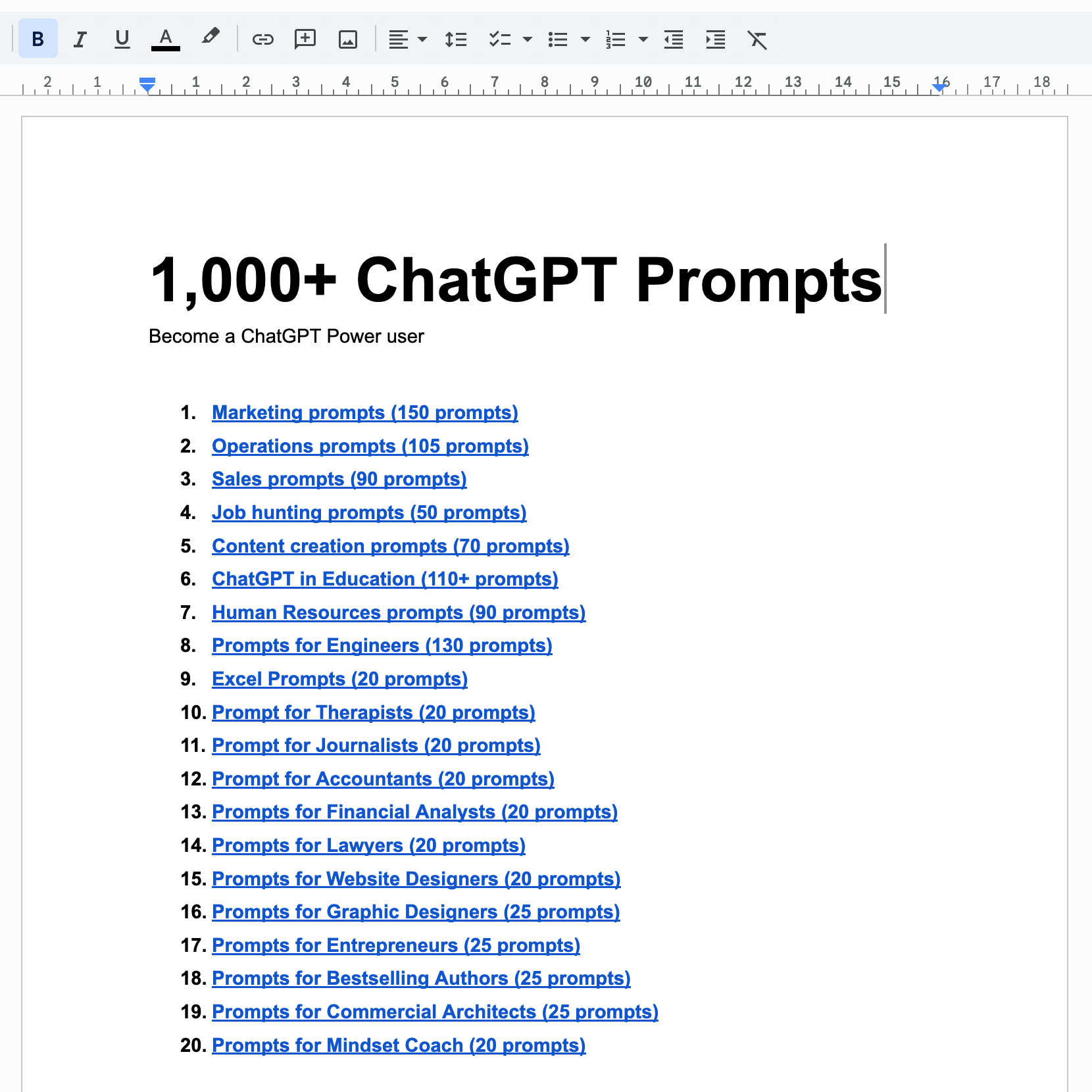Click the decrease indent icon
The height and width of the screenshot is (1092, 1092).
(674, 39)
